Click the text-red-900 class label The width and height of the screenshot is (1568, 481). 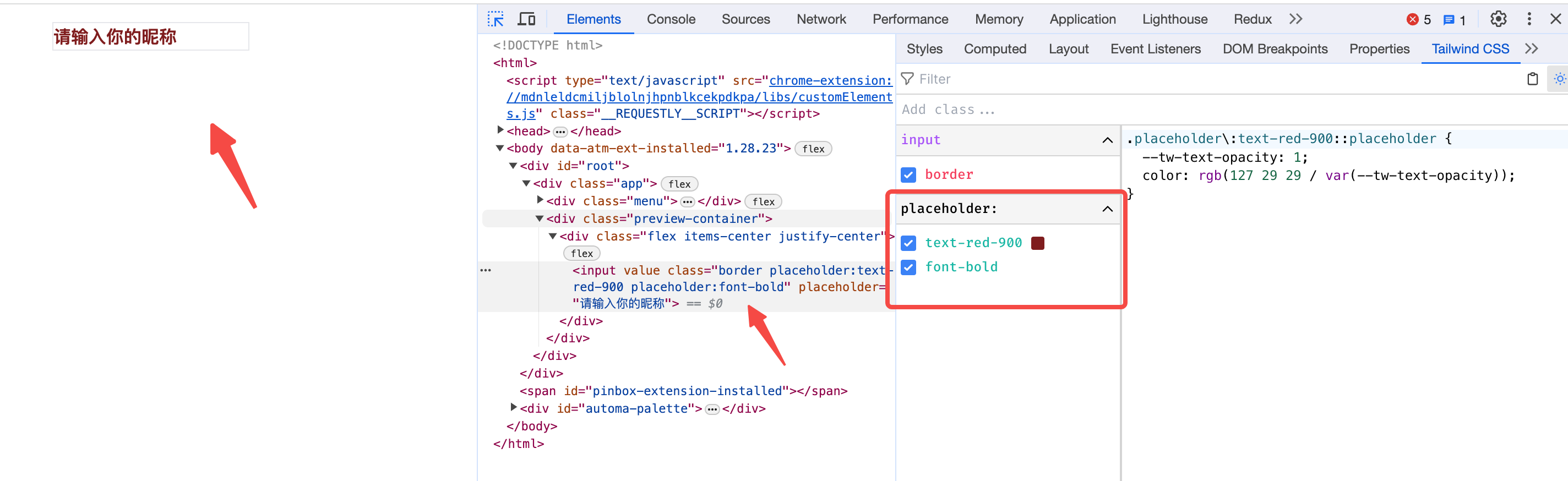point(973,243)
